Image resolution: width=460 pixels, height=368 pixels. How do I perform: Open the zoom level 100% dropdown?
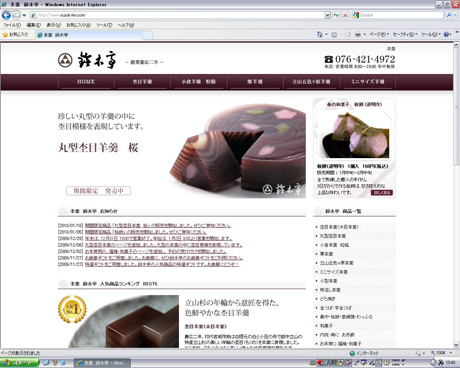441,353
